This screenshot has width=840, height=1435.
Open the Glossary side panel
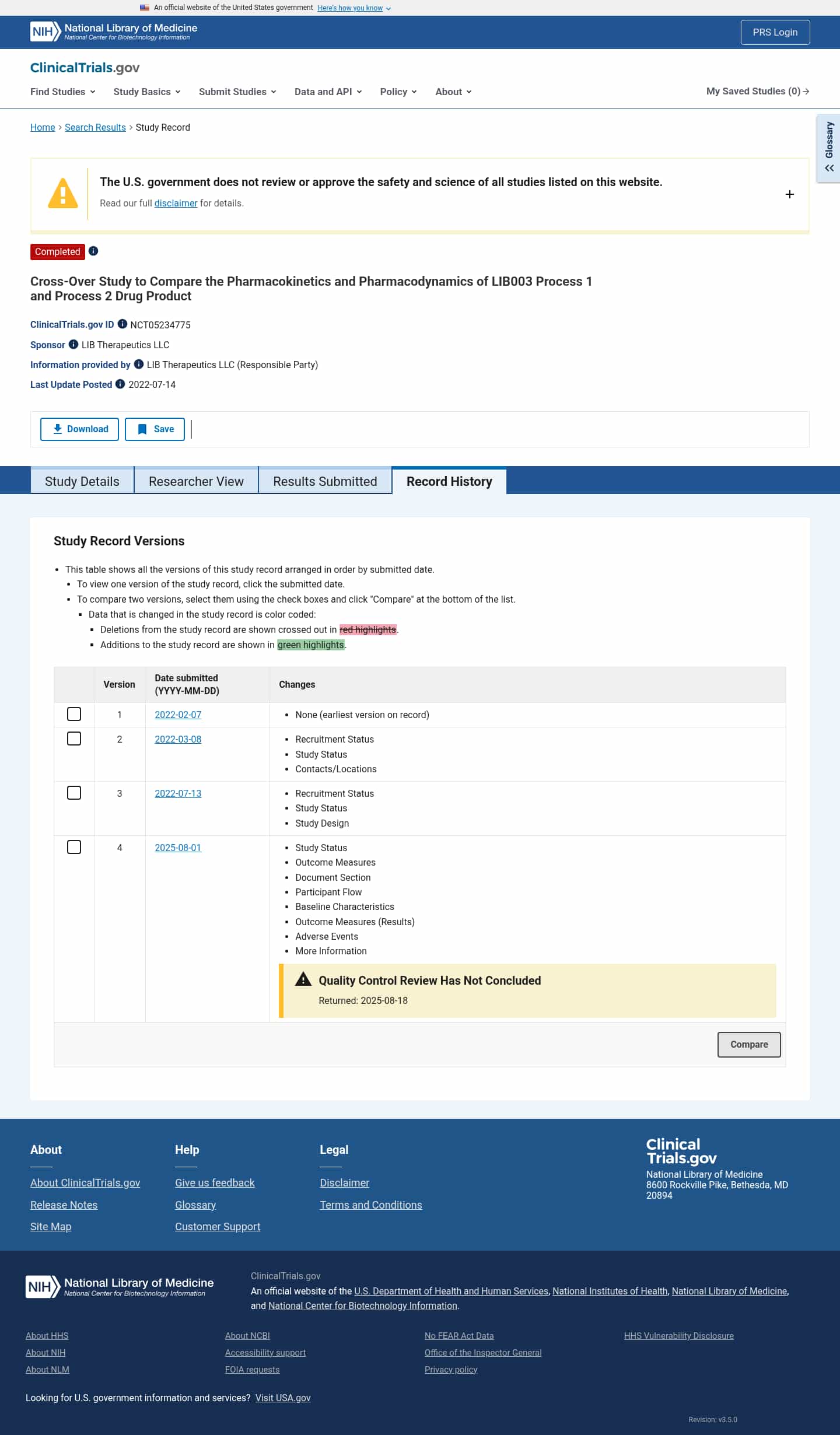point(829,148)
